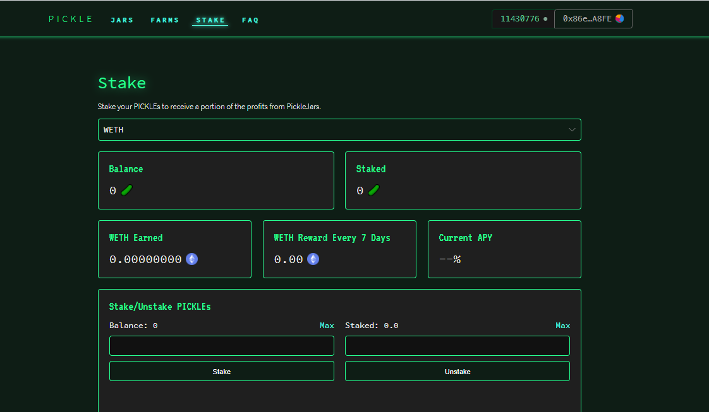710x412 pixels.
Task: Click the Balance card label
Action: [x=126, y=169]
